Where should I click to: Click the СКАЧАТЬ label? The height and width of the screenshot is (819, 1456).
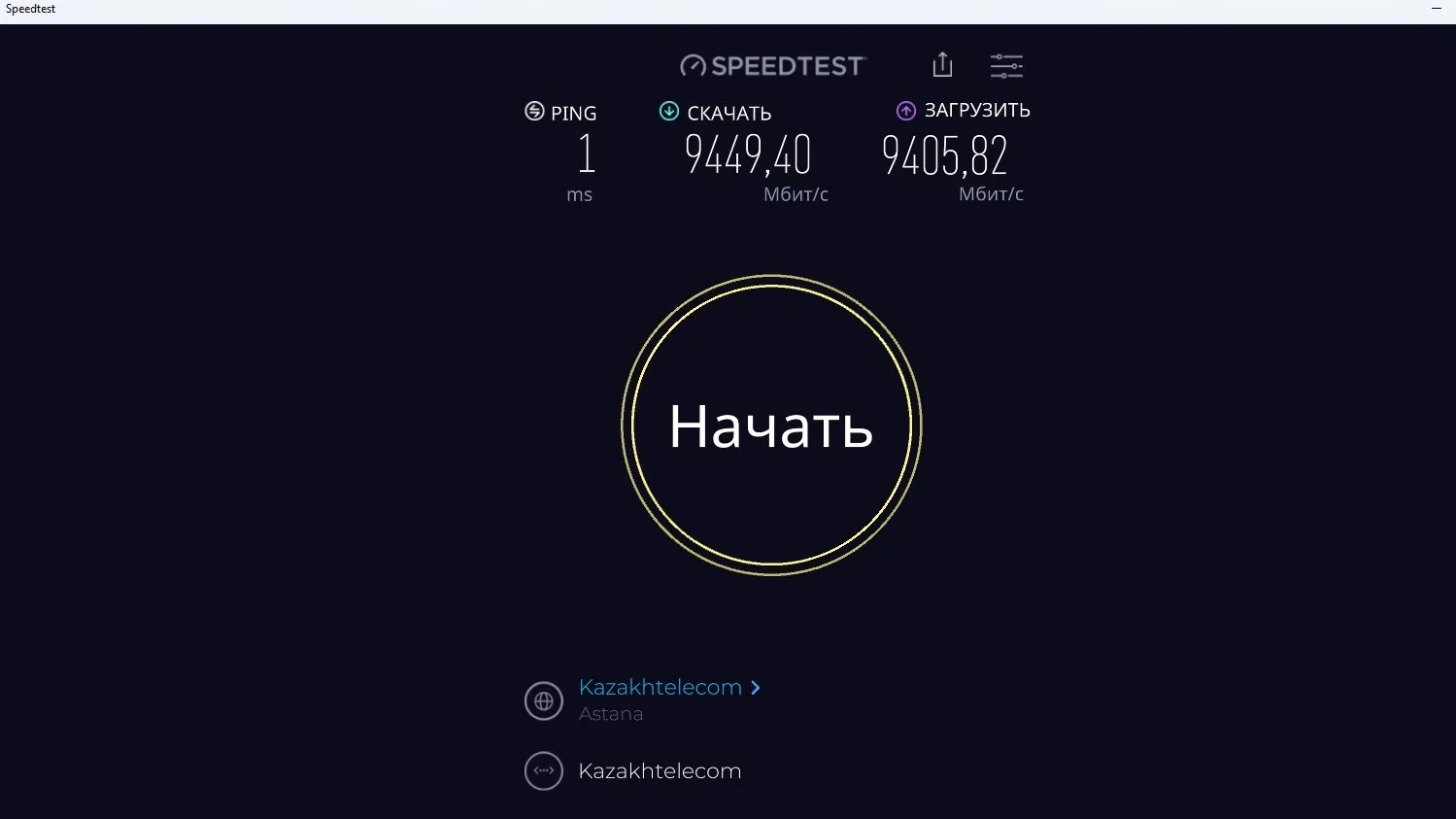[x=729, y=114]
